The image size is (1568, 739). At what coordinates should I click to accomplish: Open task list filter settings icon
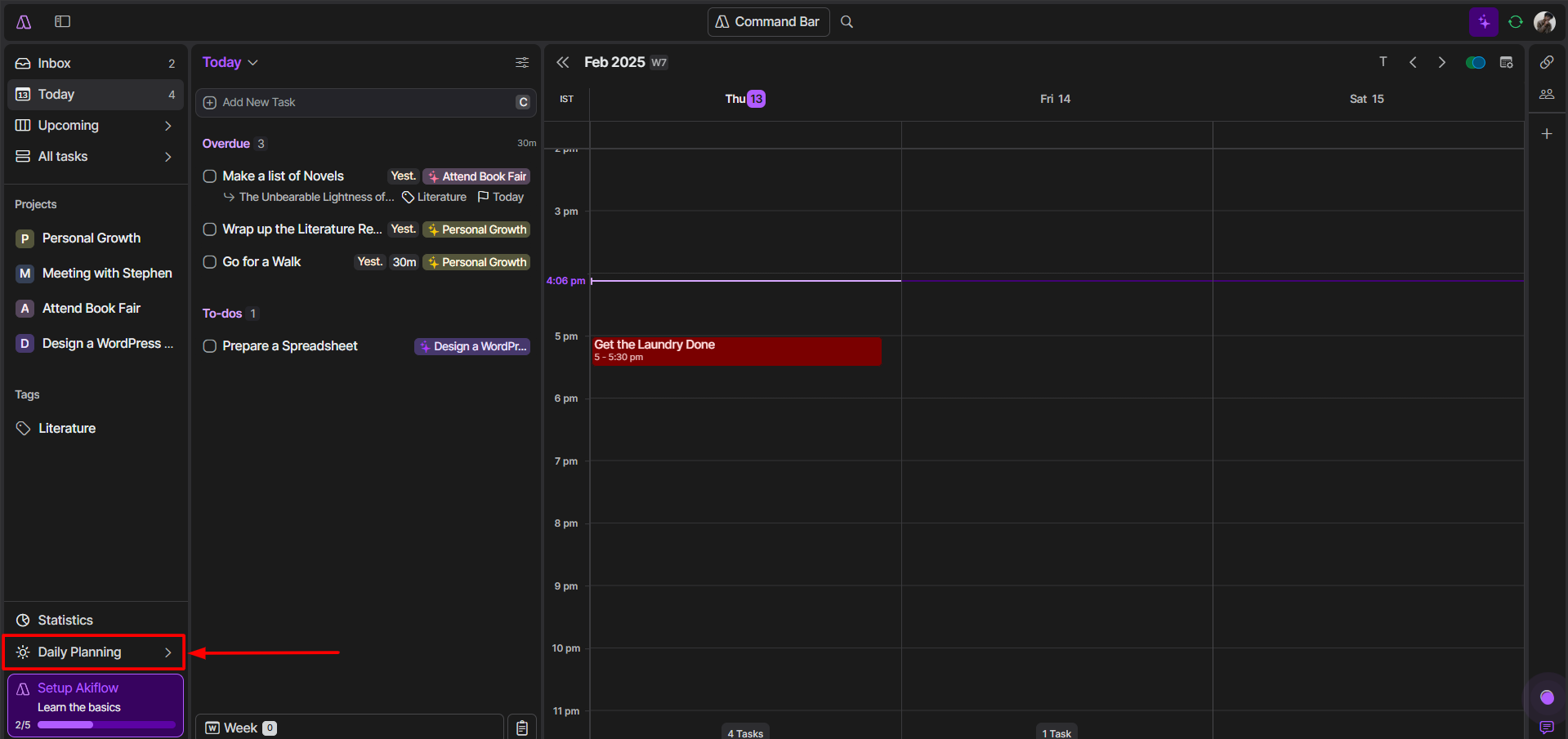point(522,63)
